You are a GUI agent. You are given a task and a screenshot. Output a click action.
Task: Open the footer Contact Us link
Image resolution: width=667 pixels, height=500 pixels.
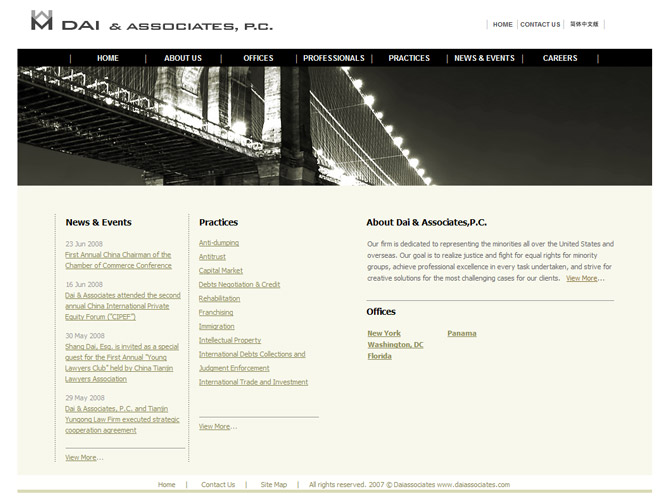[218, 485]
